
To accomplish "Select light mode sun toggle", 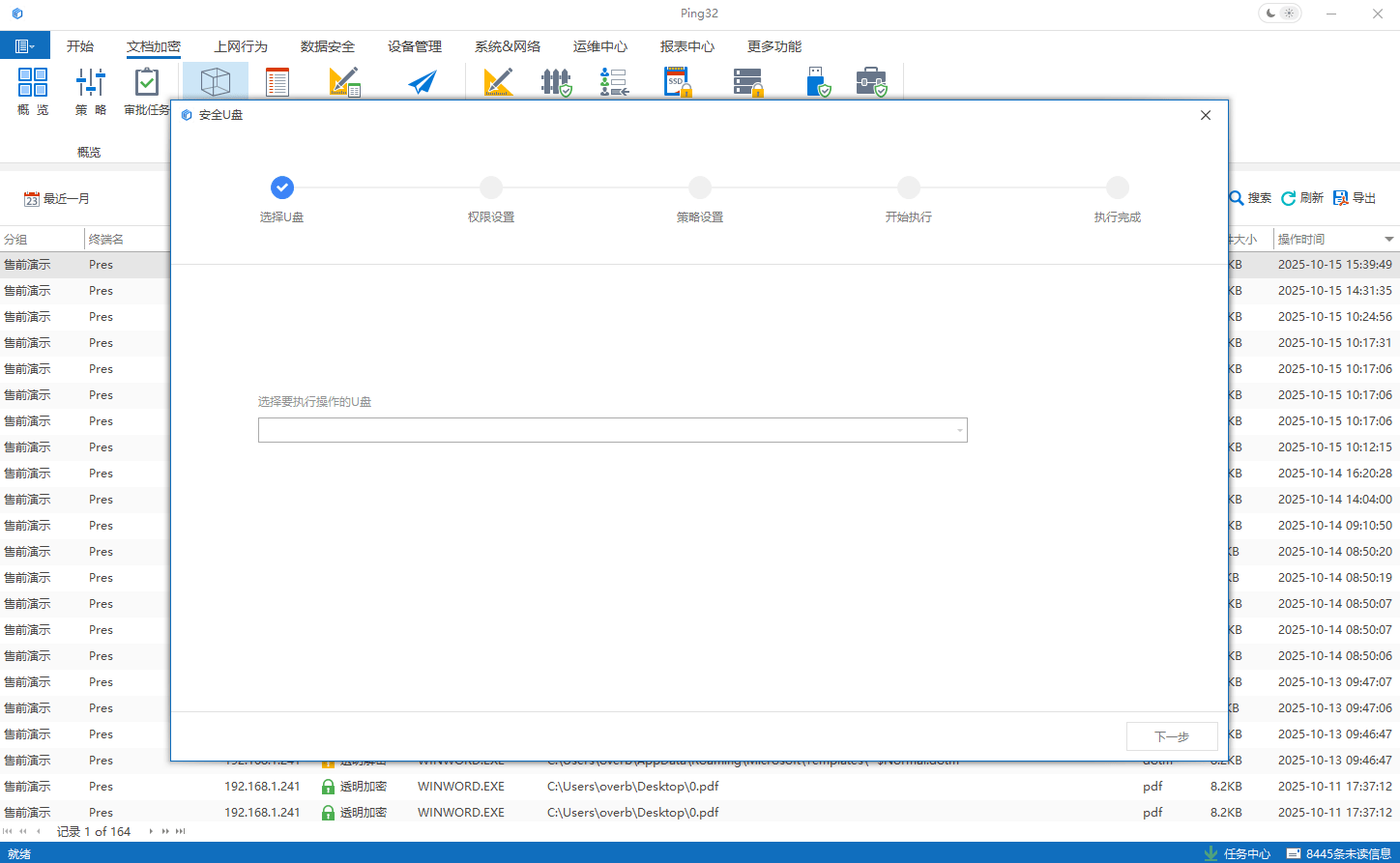I will click(x=1290, y=14).
